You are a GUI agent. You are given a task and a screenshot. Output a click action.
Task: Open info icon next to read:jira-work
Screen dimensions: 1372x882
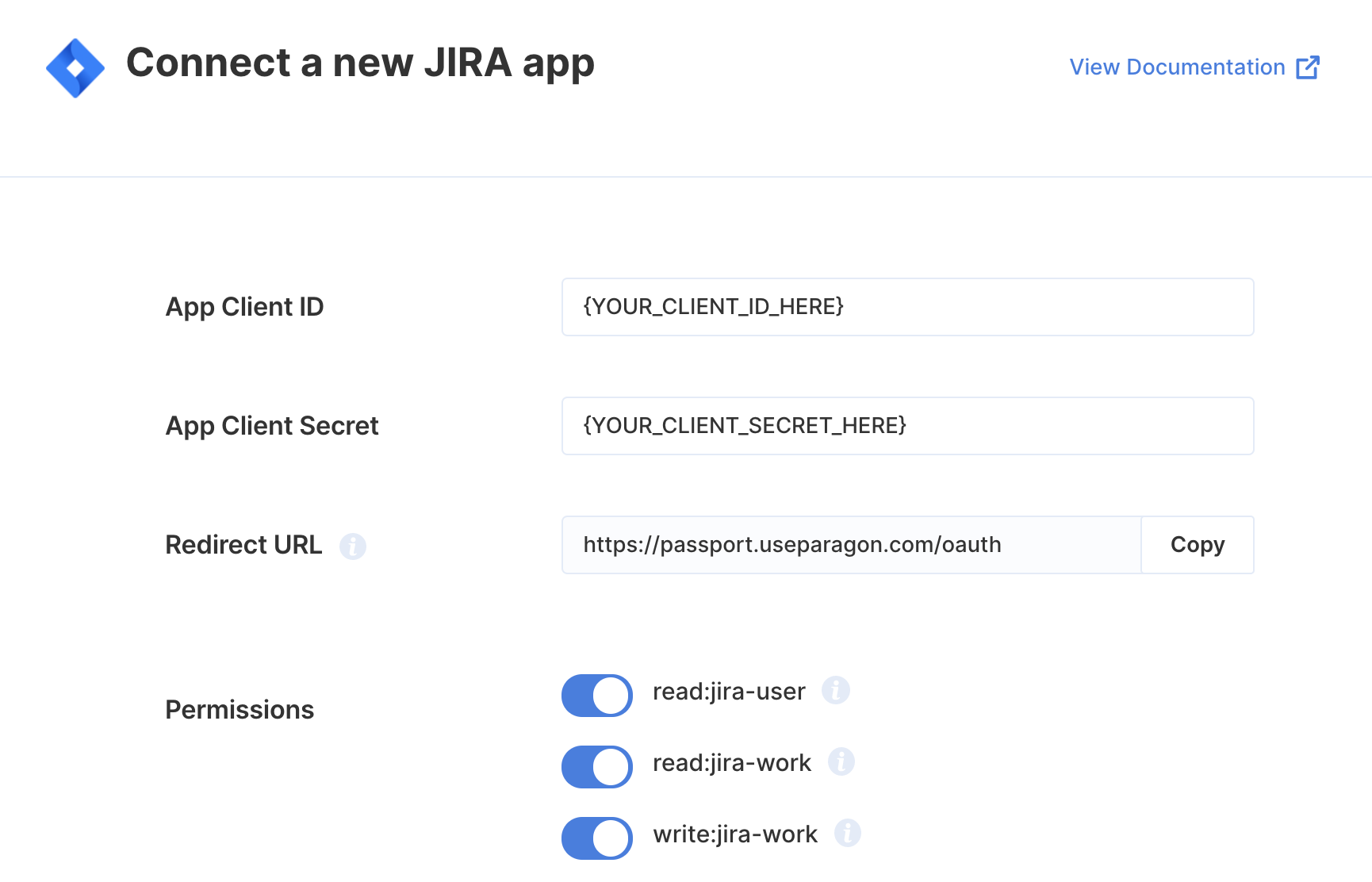(x=841, y=761)
